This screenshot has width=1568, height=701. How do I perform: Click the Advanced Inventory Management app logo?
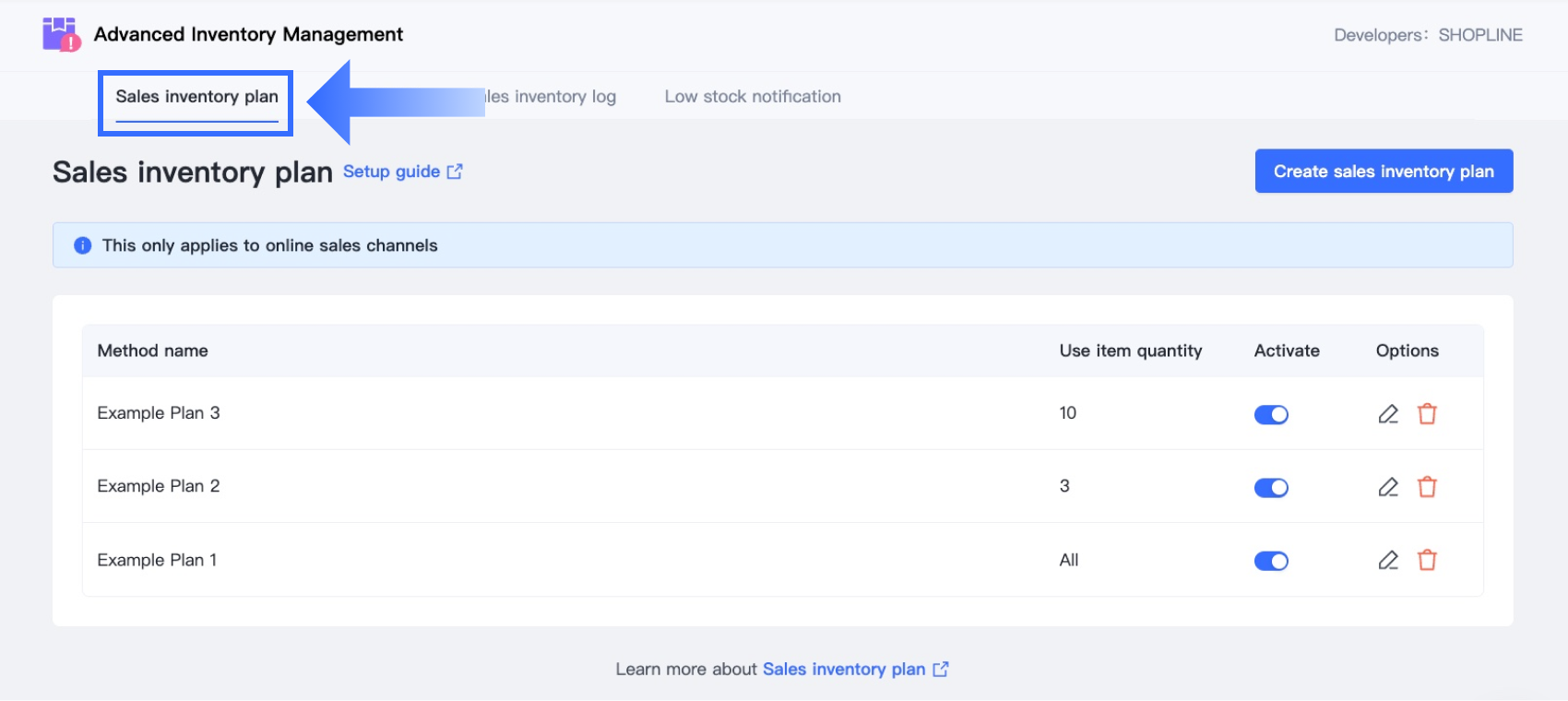point(61,34)
